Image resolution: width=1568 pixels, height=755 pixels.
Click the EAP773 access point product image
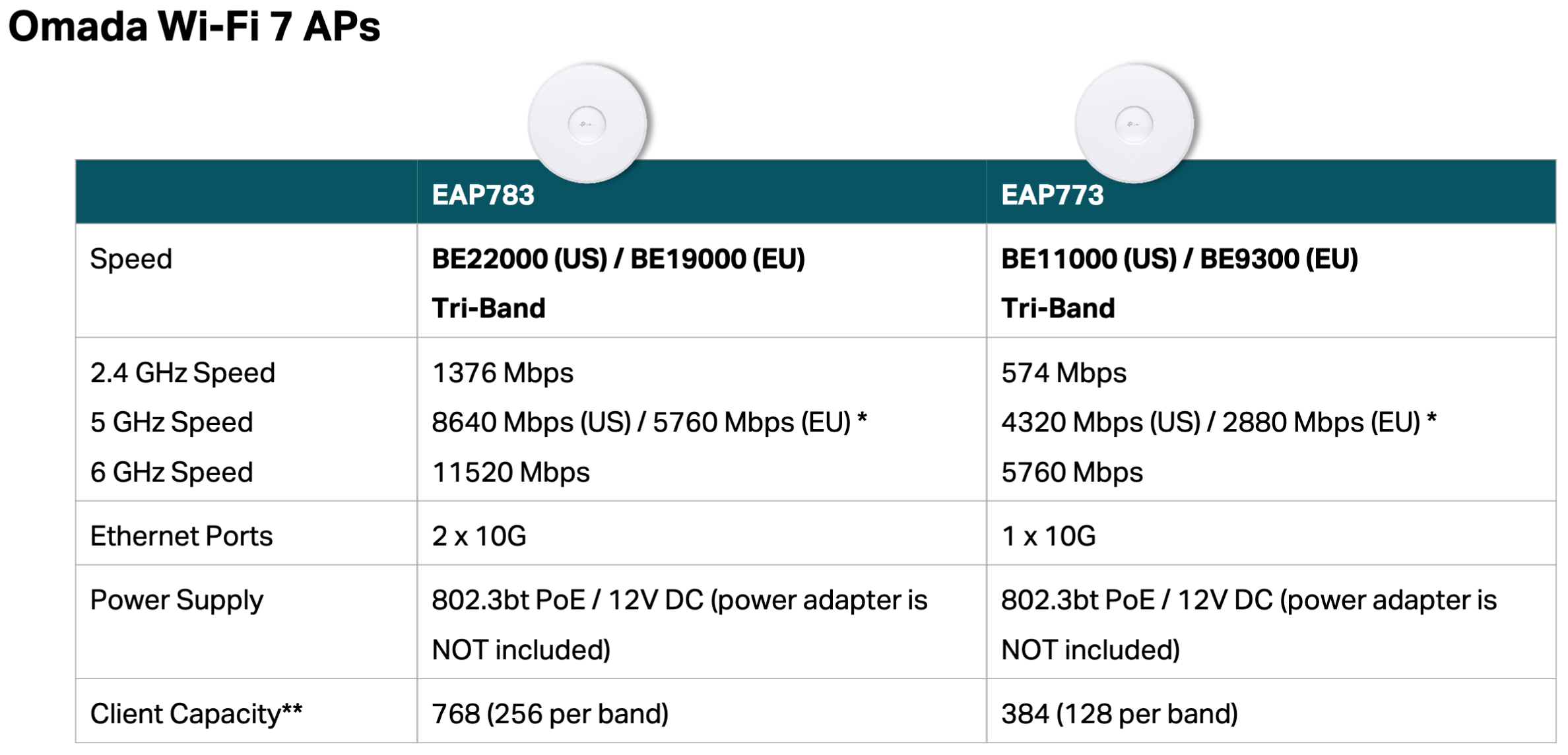pos(1134,123)
